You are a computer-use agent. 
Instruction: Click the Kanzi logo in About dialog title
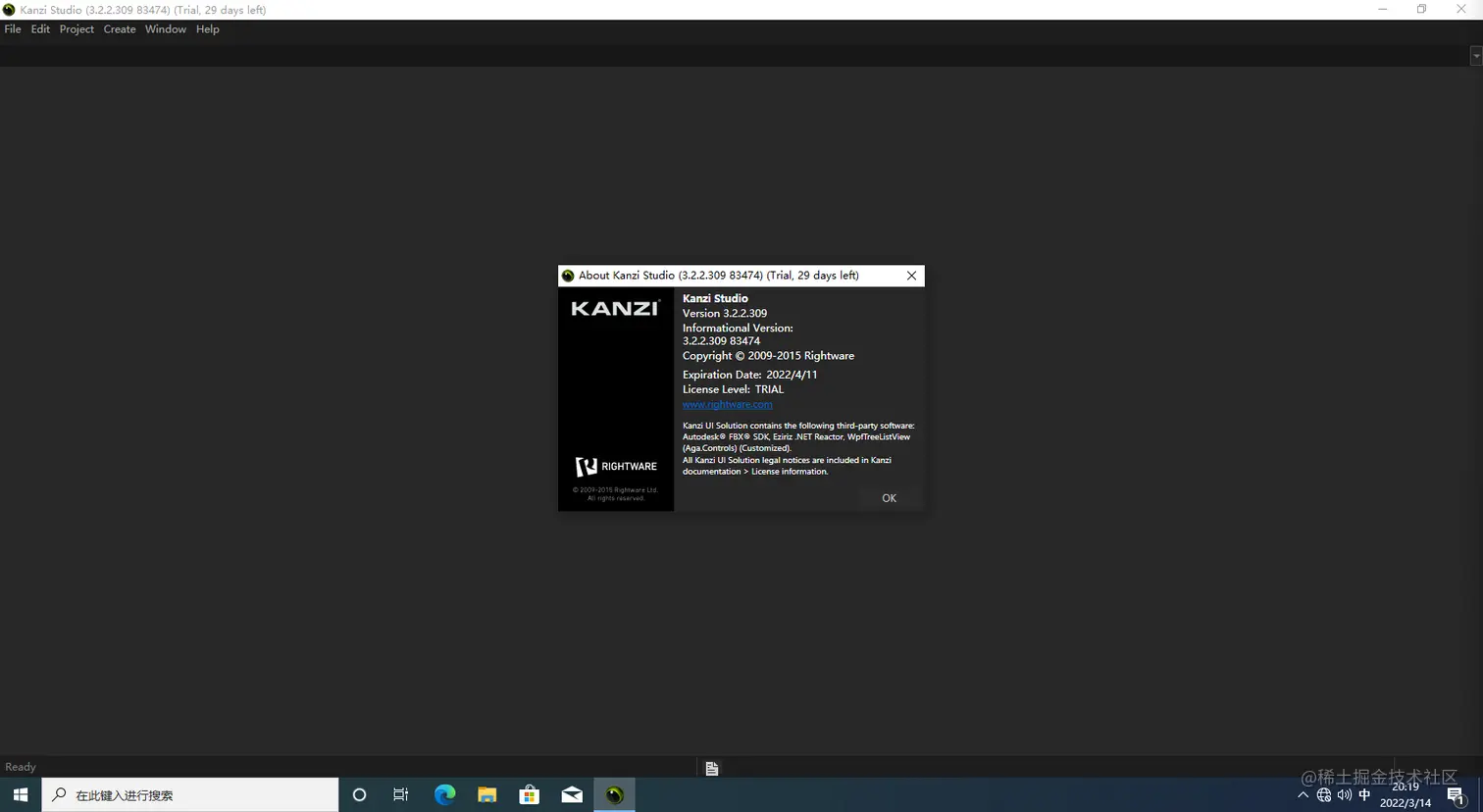(x=568, y=276)
